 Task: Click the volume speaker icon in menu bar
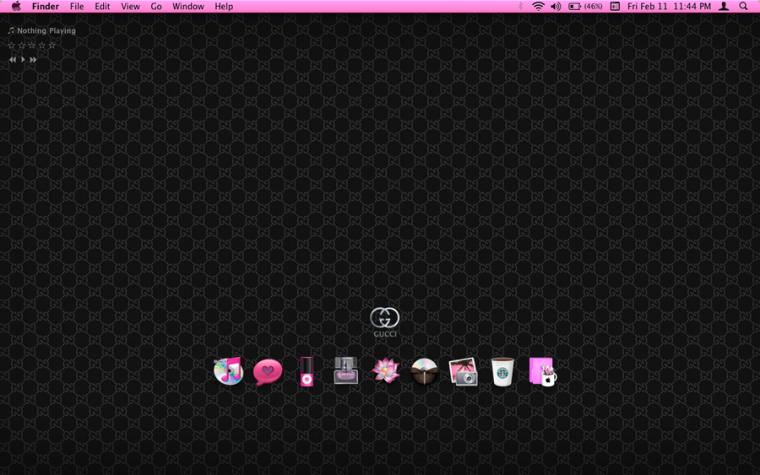(556, 6)
